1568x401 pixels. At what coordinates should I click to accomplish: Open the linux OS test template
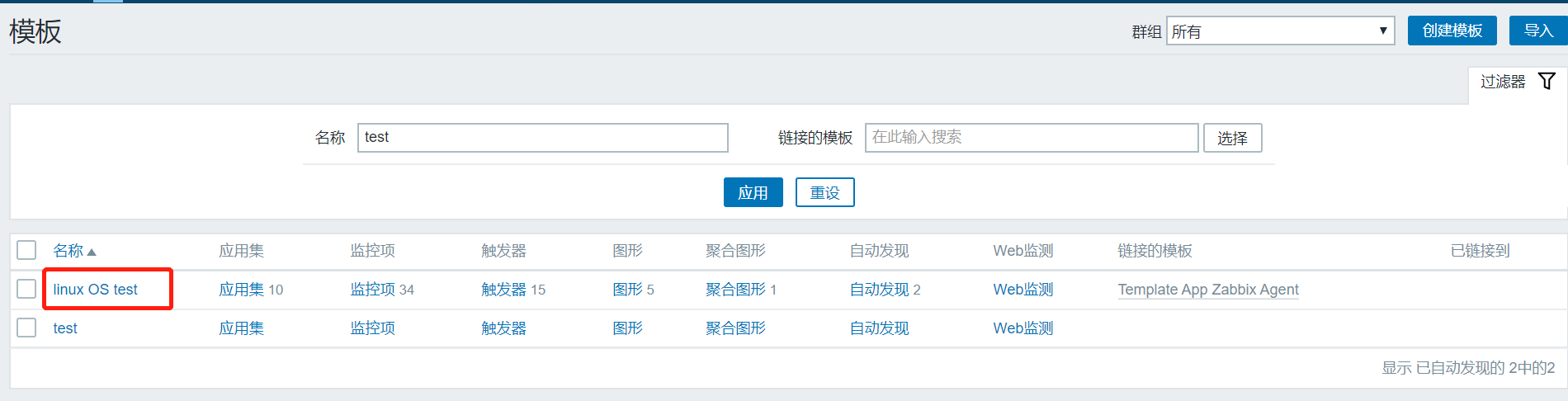95,290
